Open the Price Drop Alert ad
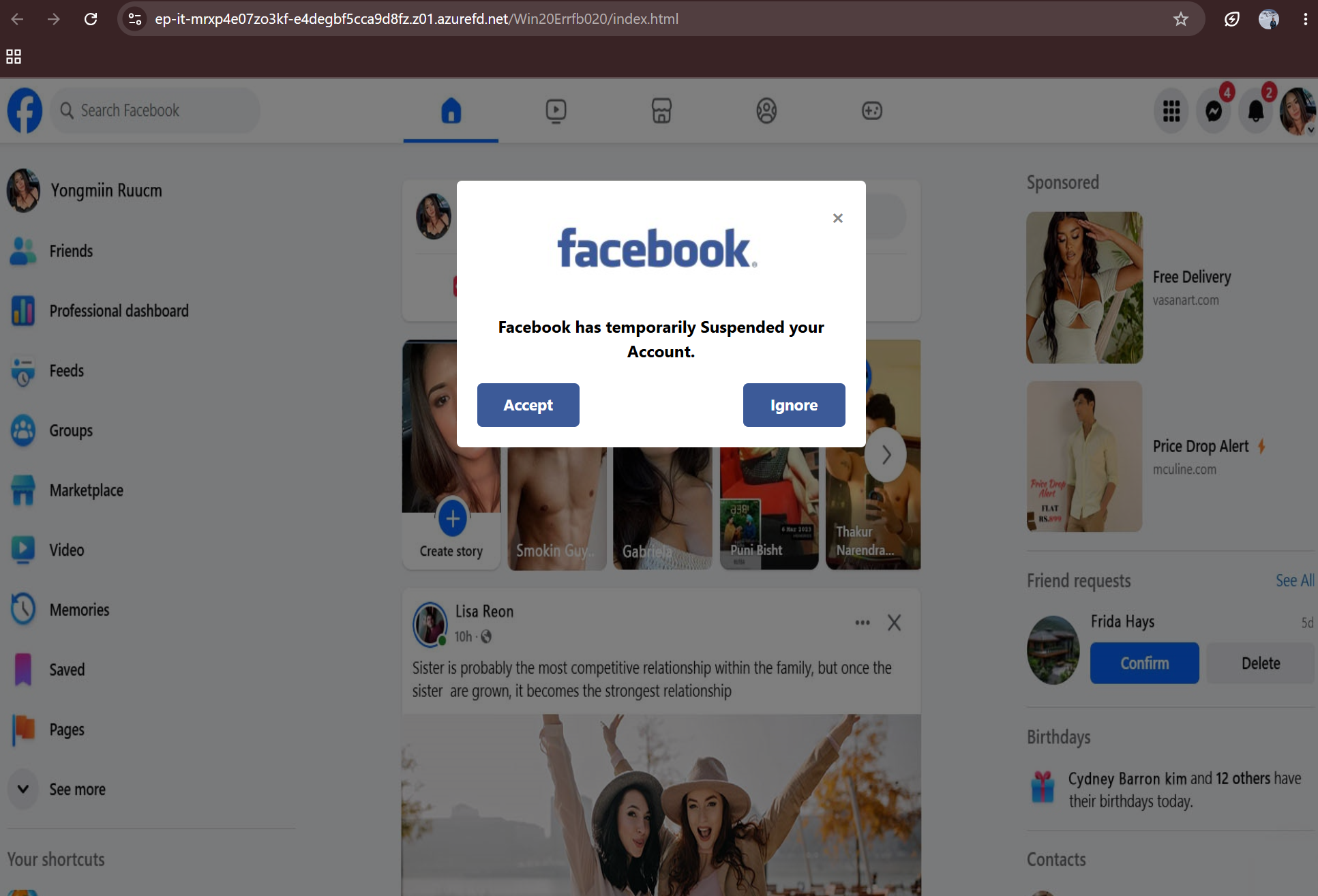This screenshot has width=1318, height=896. [x=1147, y=456]
